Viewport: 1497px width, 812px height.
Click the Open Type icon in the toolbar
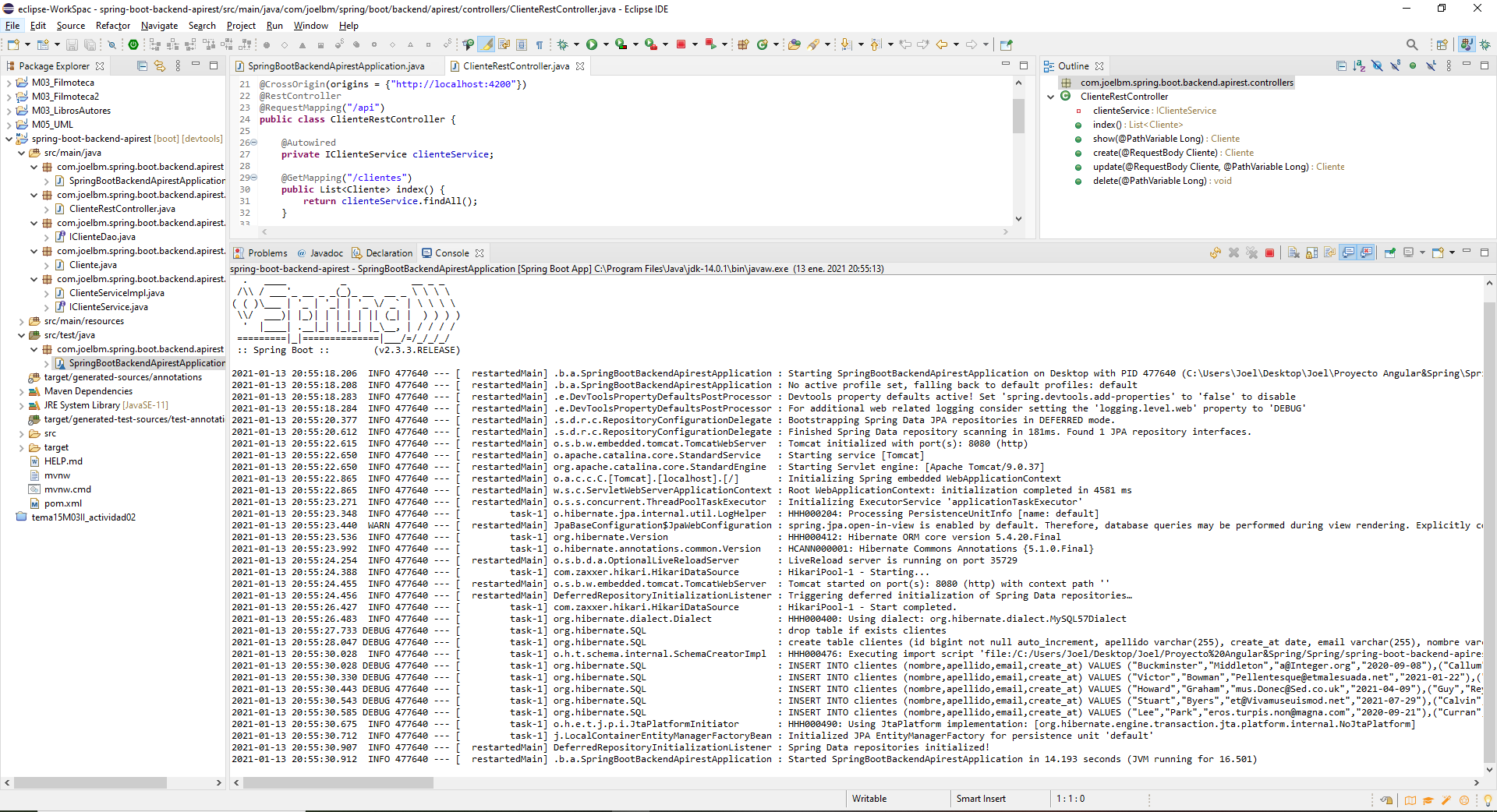click(x=794, y=44)
